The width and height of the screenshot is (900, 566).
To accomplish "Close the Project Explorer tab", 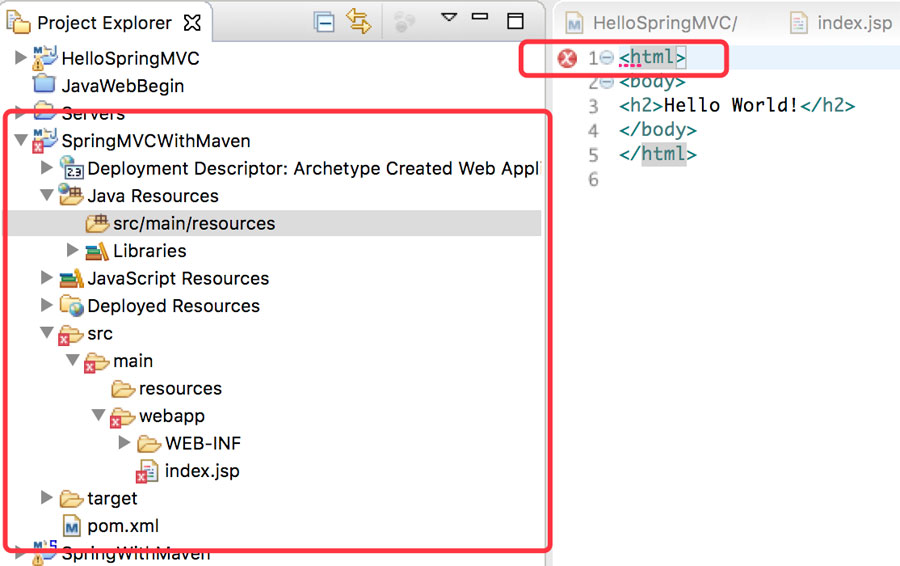I will point(193,22).
